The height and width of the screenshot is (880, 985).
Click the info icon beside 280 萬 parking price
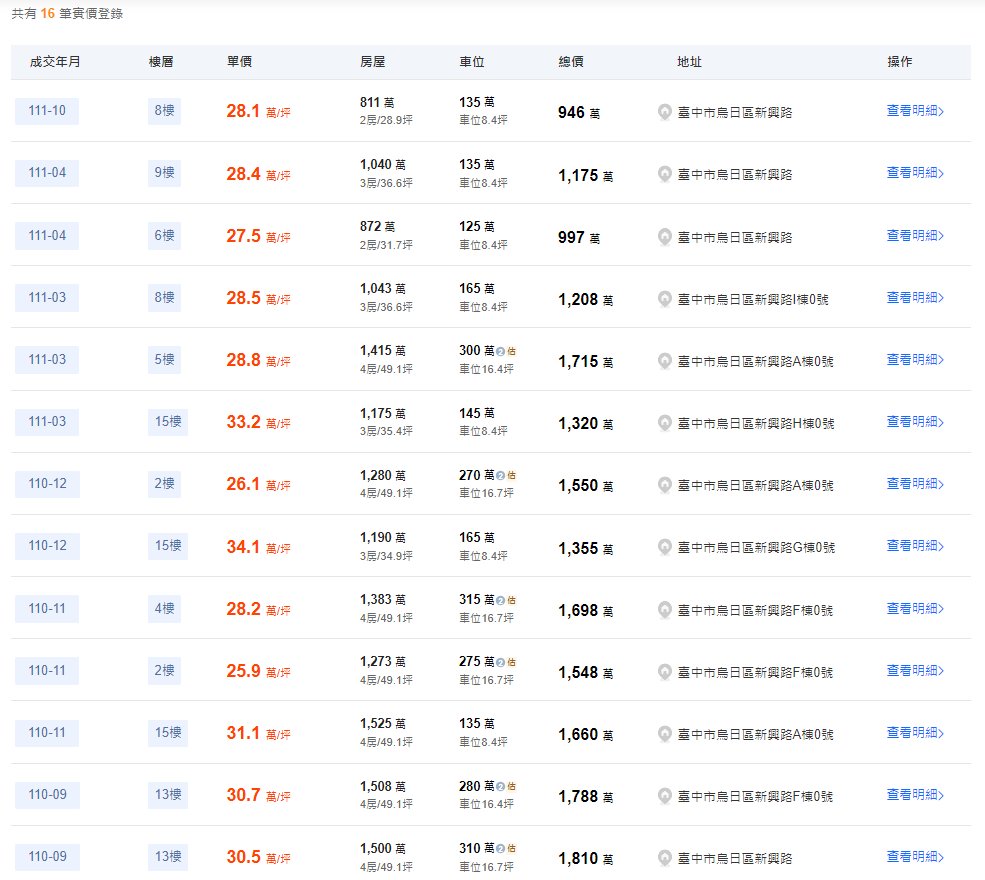point(500,785)
